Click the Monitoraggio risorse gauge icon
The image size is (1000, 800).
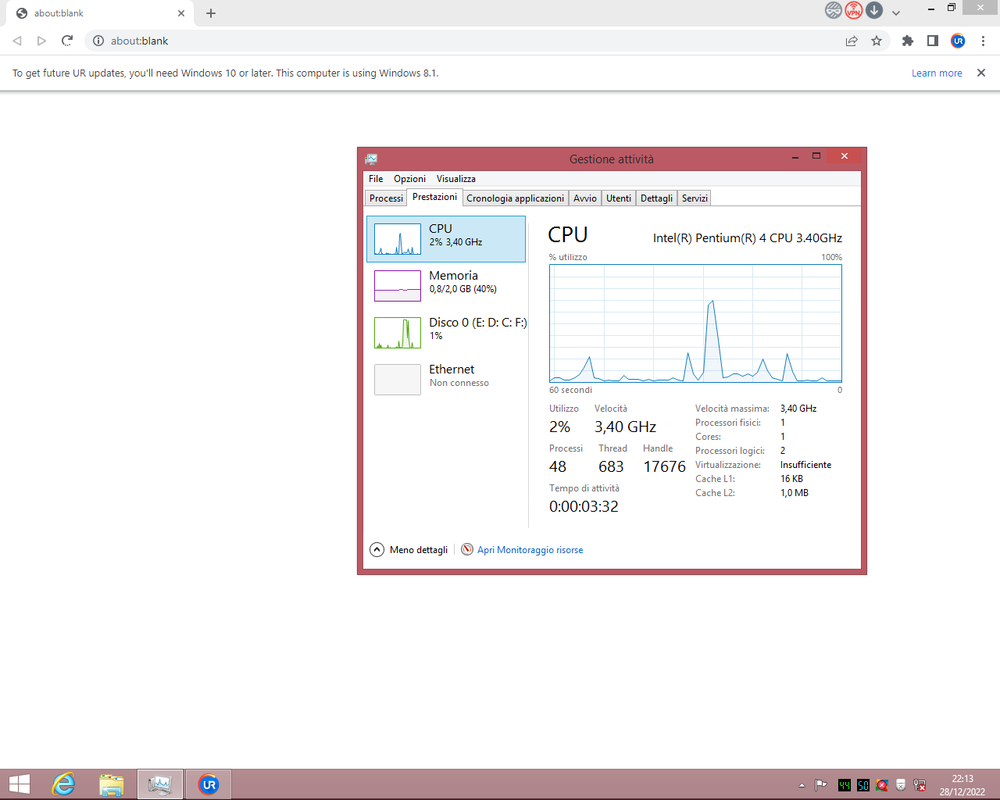(x=467, y=549)
